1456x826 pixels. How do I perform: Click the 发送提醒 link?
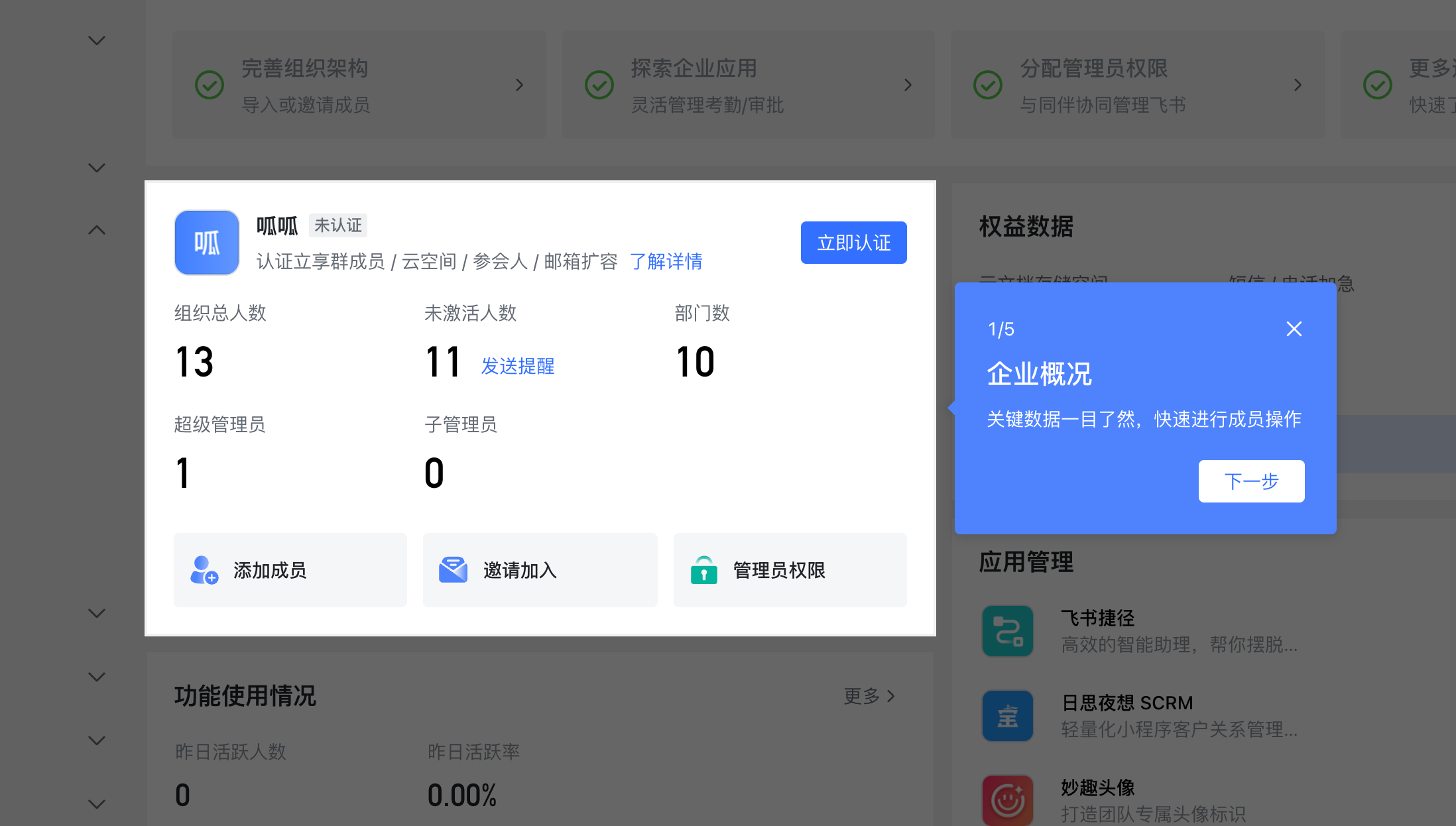(x=517, y=366)
